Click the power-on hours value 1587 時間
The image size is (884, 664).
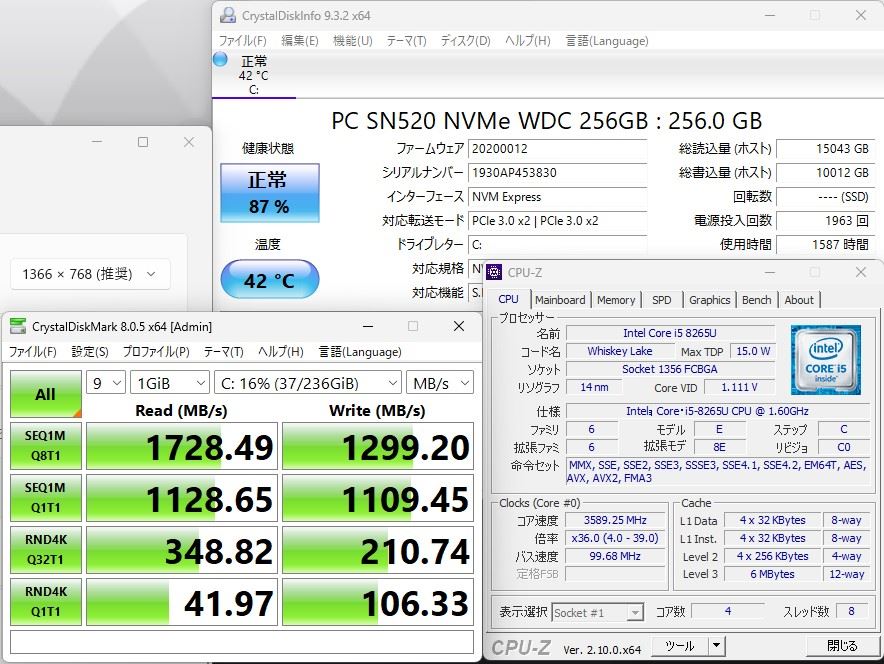tap(825, 245)
